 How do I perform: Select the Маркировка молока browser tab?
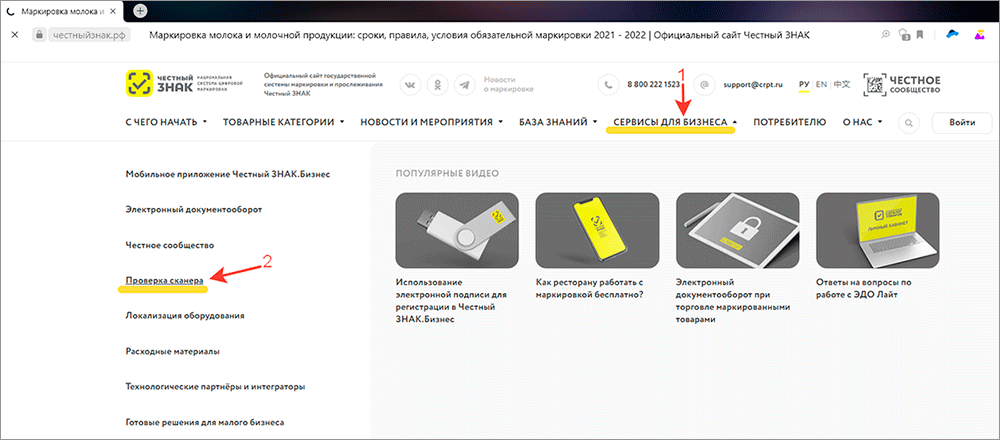(61, 11)
